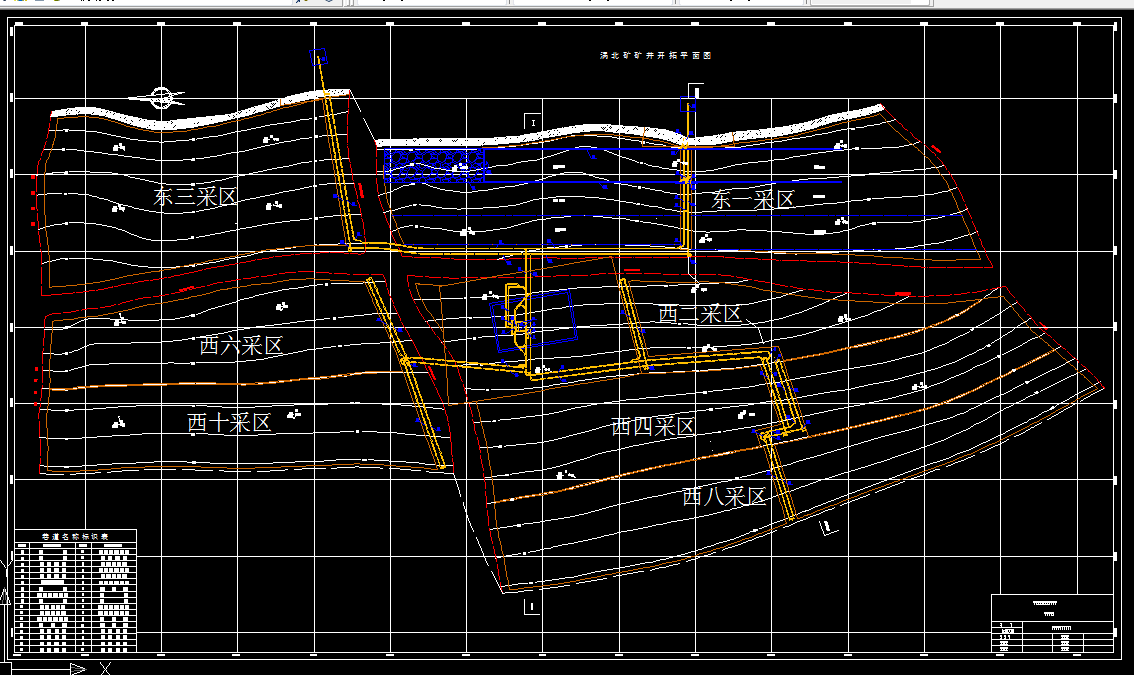
Task: Click the 巷道名称标识表 legend table heading
Action: coord(75,537)
